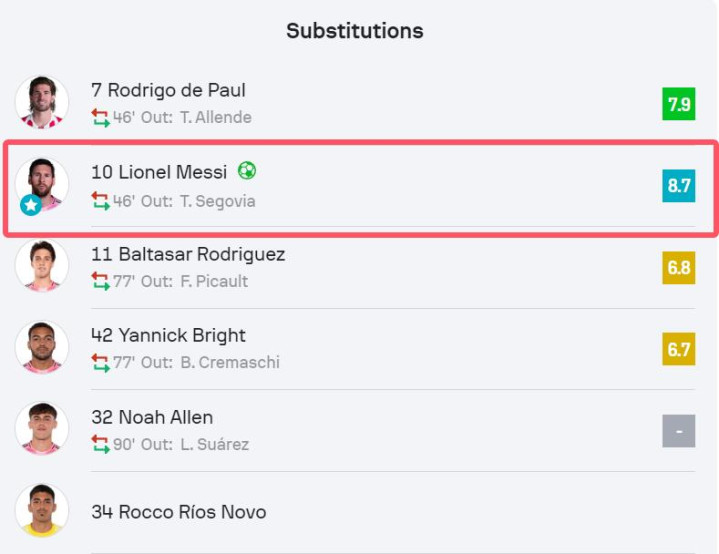Click Yannick Bright's 6.7 rating

679,349
